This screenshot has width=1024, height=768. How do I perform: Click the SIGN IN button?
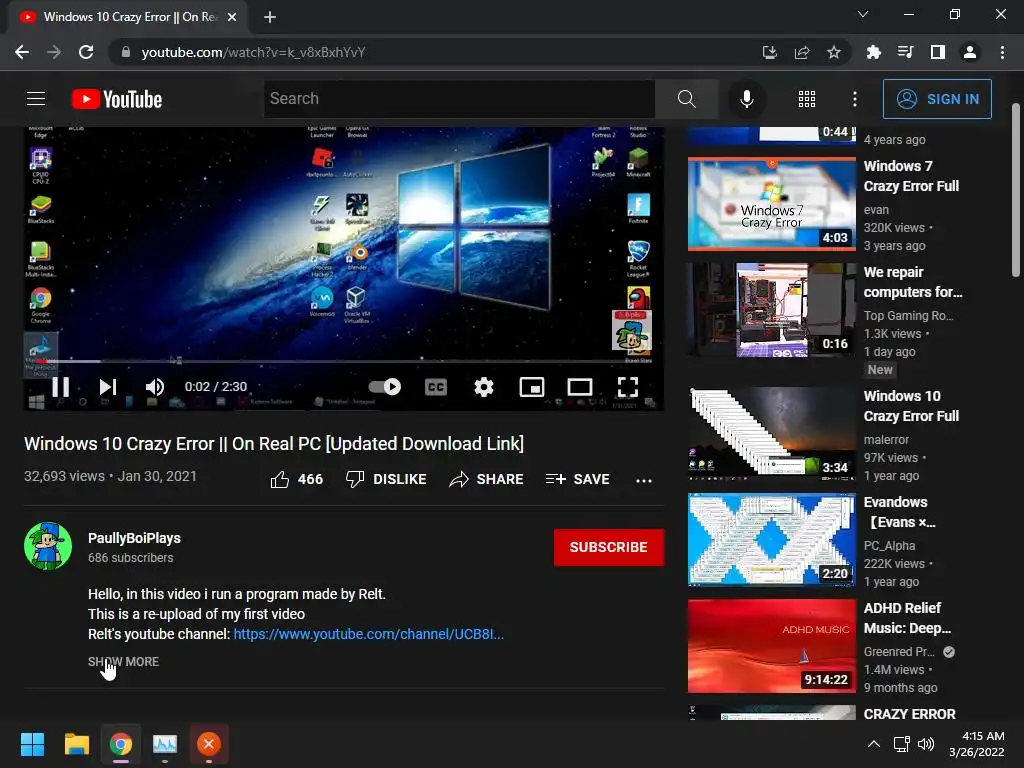[937, 99]
